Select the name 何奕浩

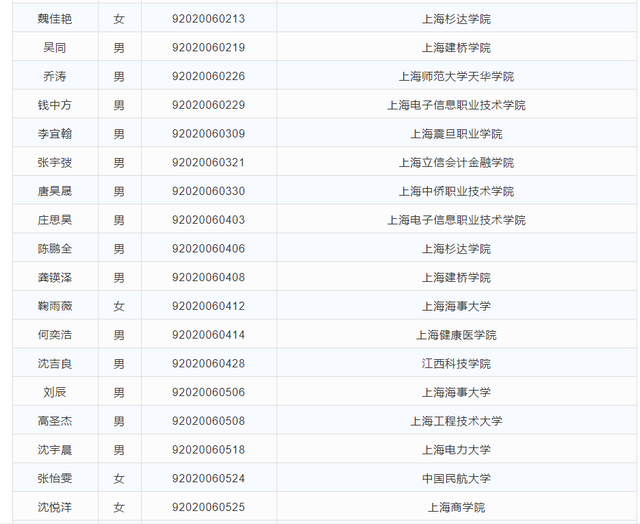click(x=55, y=335)
